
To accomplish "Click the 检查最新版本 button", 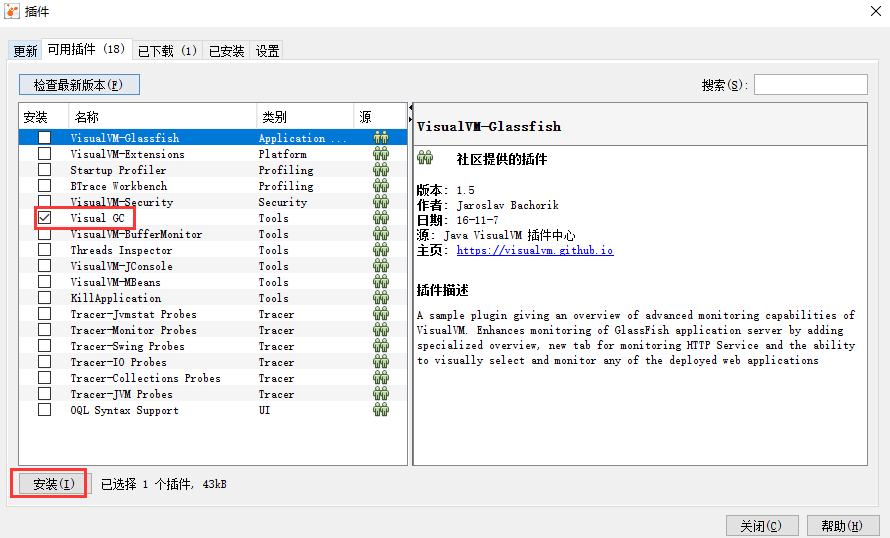I will tap(79, 85).
